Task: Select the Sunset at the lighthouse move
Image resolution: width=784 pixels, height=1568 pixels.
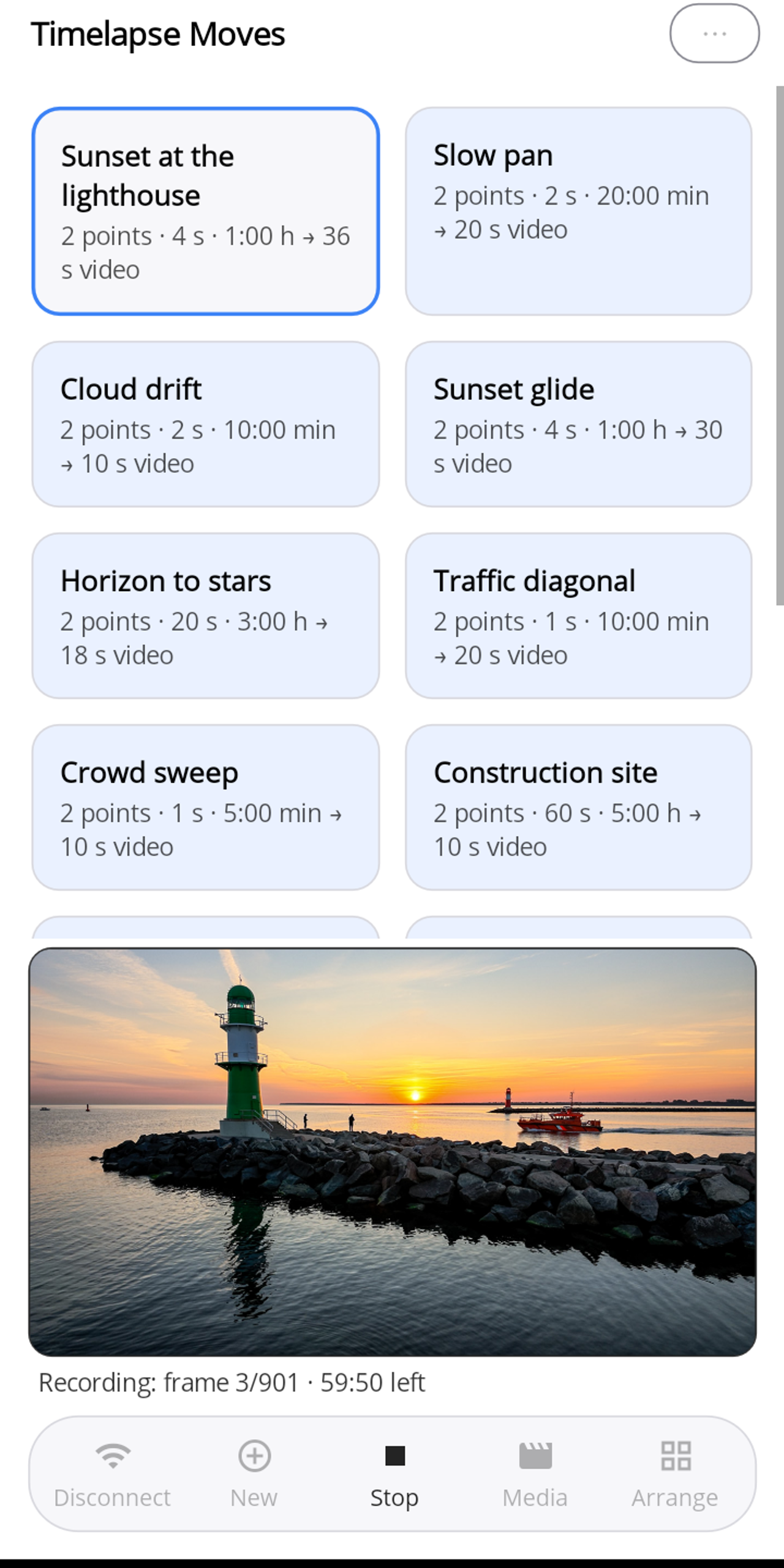Action: point(206,211)
